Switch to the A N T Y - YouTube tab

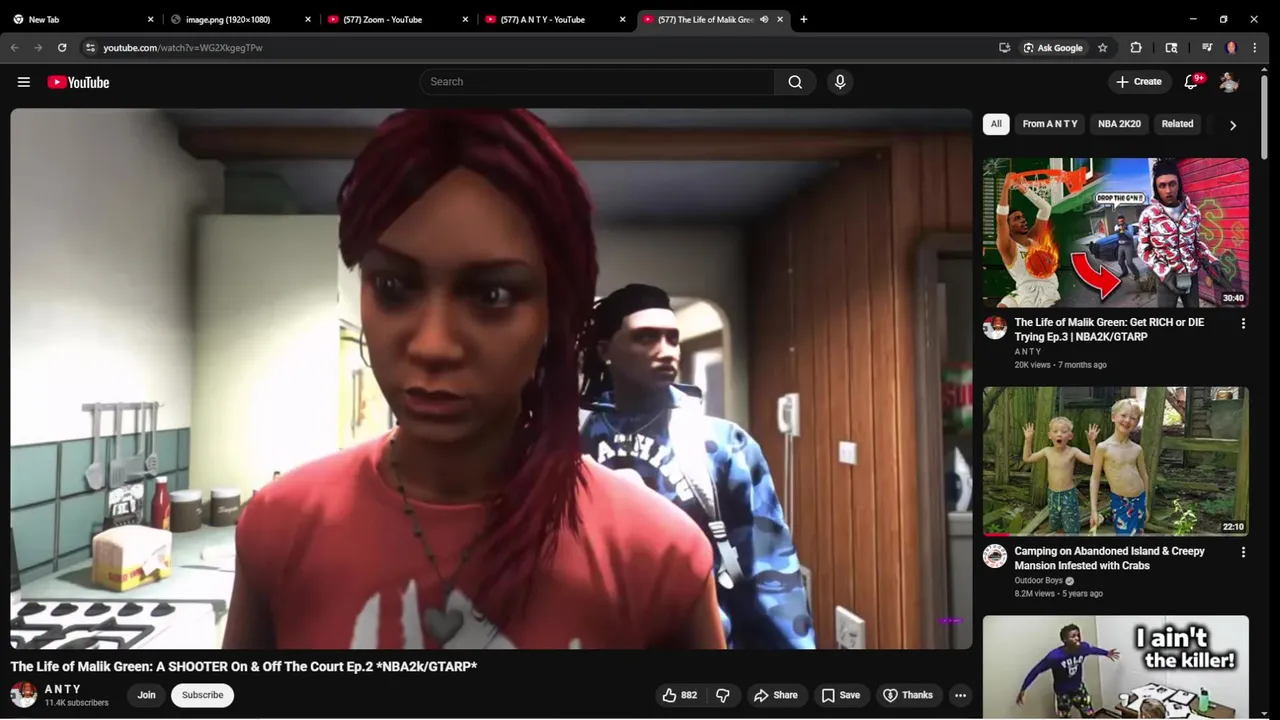[555, 19]
